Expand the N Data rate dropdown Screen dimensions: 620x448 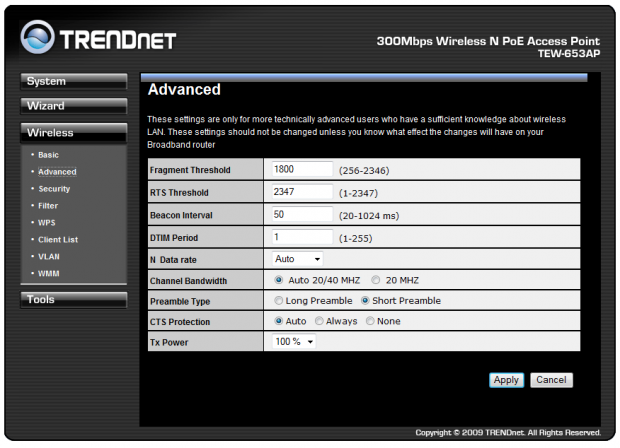pyautogui.click(x=297, y=259)
